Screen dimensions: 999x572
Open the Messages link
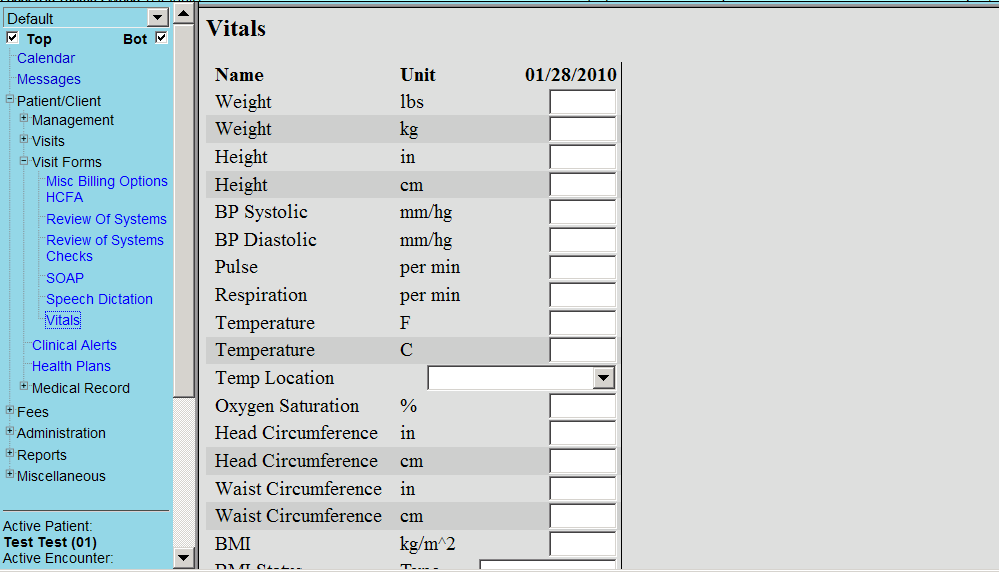click(48, 79)
